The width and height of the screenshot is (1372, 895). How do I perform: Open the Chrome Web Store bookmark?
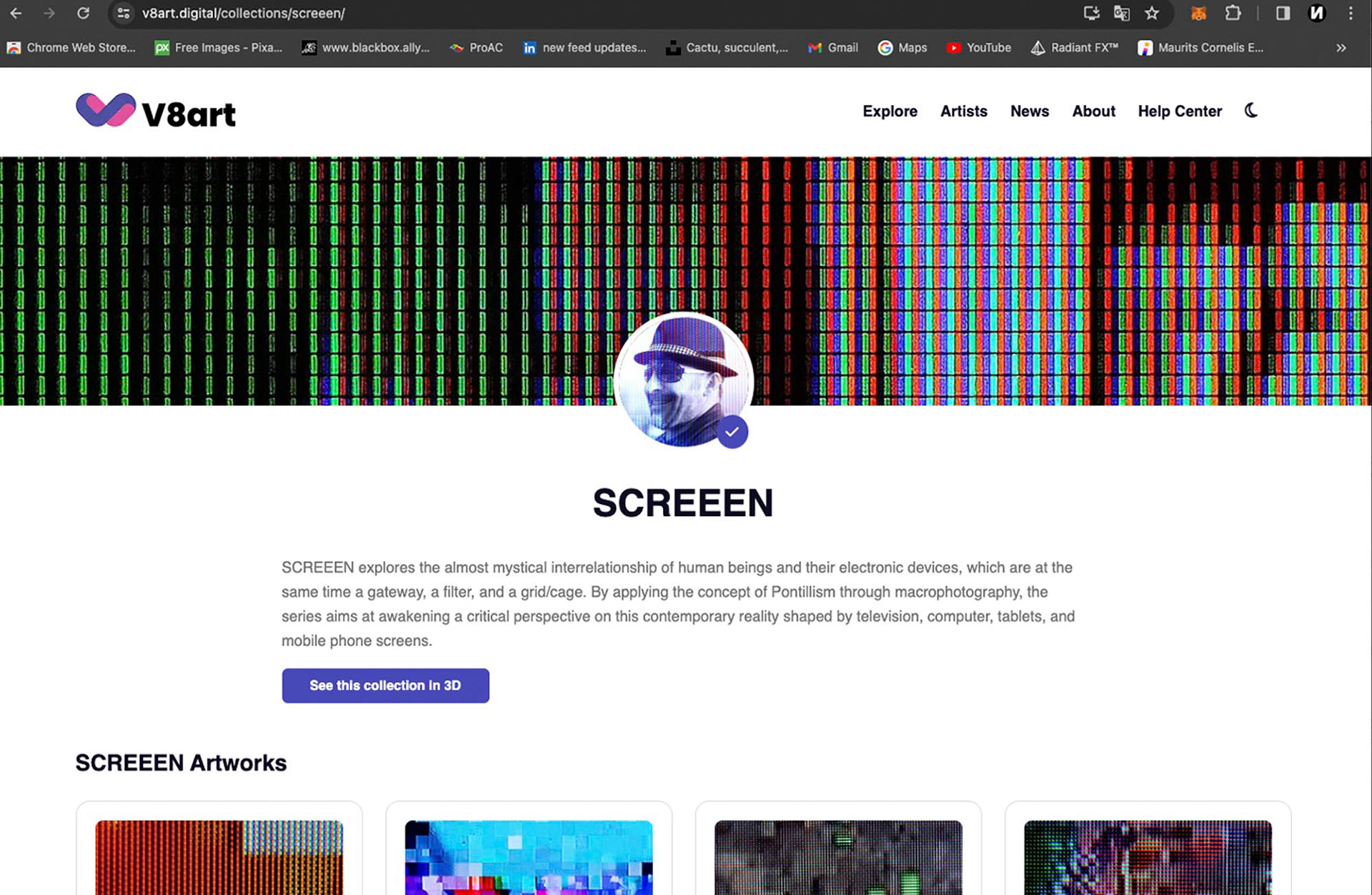pos(71,47)
